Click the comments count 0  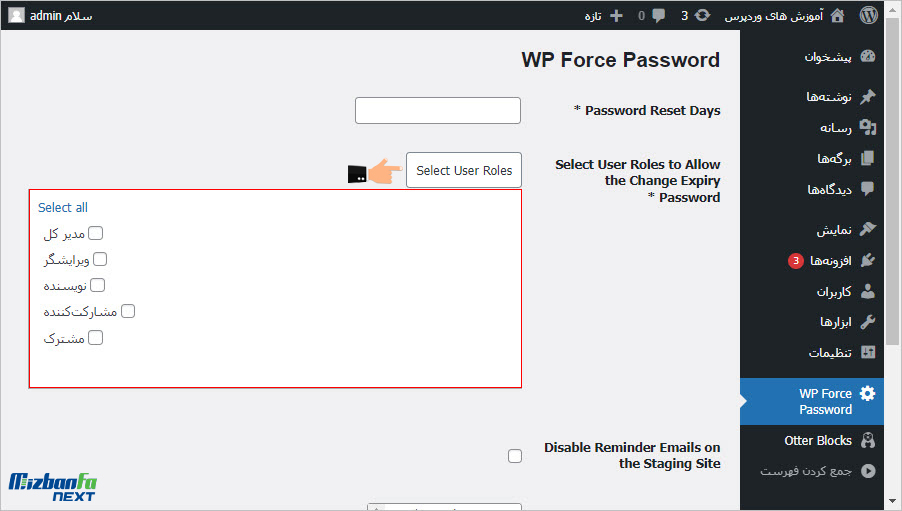point(641,16)
